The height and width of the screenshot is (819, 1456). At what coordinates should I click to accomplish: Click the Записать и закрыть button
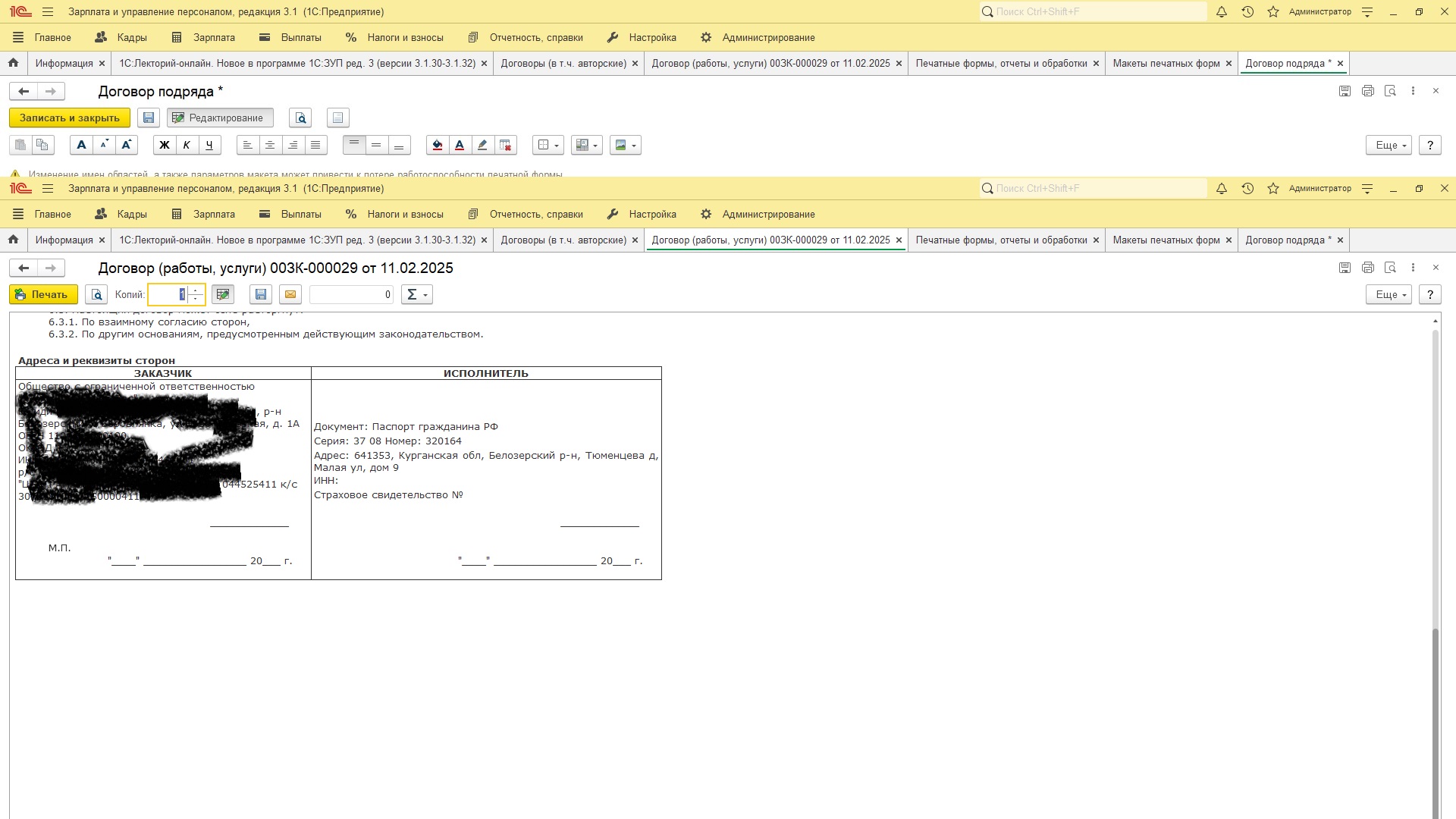(x=69, y=118)
